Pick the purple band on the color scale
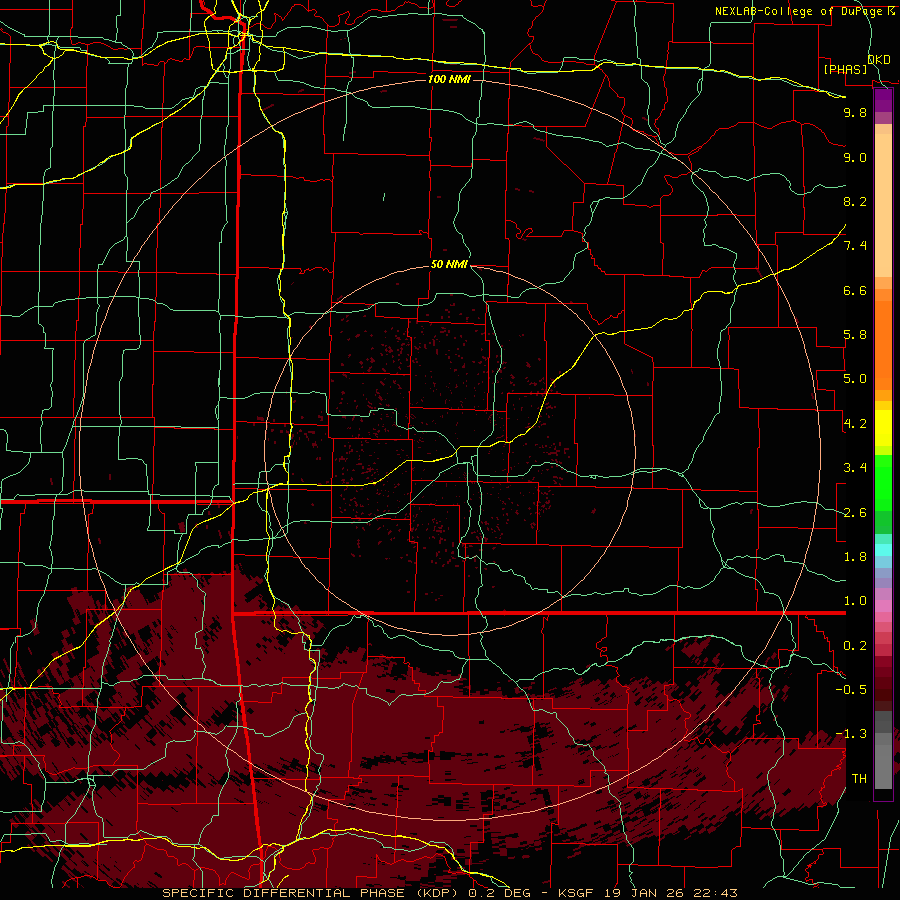Screen dimensions: 900x900 (883, 101)
